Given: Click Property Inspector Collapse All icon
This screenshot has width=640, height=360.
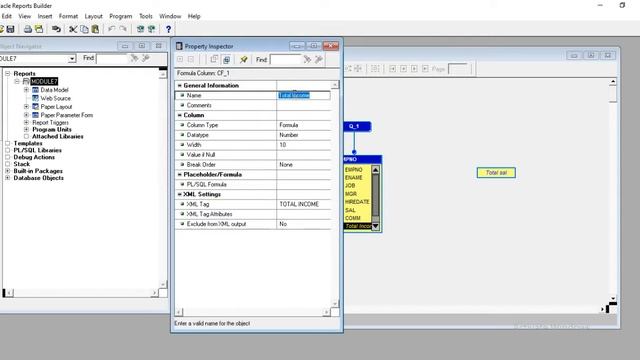Looking at the screenshot, I should [x=191, y=60].
